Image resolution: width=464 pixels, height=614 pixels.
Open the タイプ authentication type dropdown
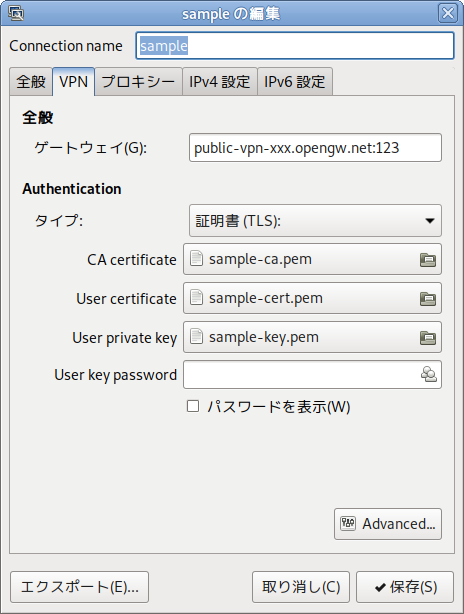315,220
